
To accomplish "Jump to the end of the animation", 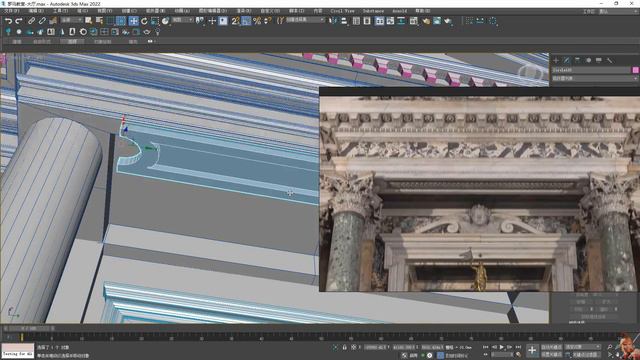I will click(518, 347).
